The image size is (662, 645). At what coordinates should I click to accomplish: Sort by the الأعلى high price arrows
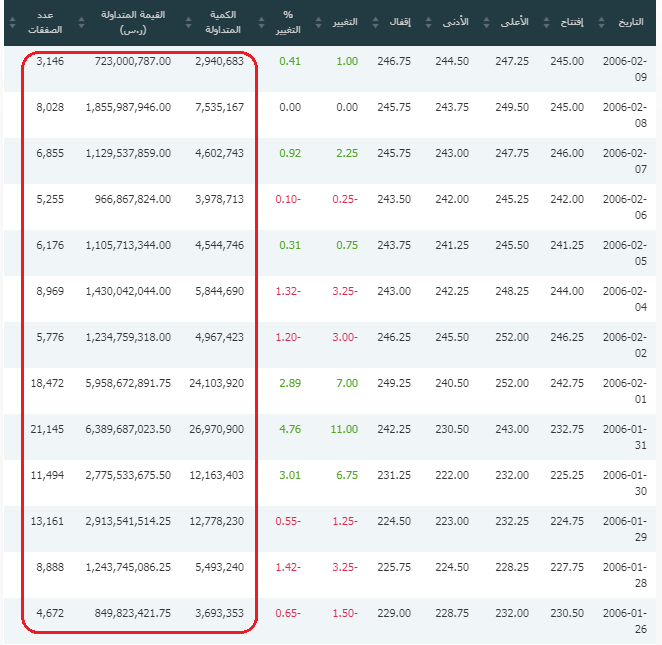486,22
